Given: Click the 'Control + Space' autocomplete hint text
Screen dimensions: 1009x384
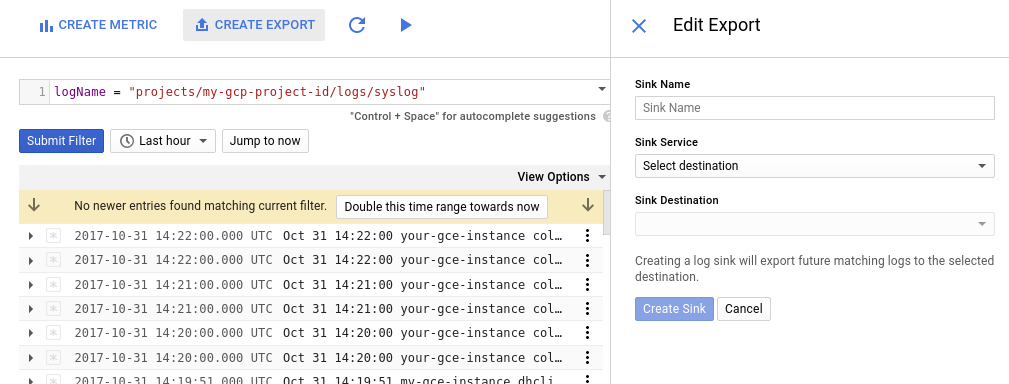Looking at the screenshot, I should pos(473,116).
